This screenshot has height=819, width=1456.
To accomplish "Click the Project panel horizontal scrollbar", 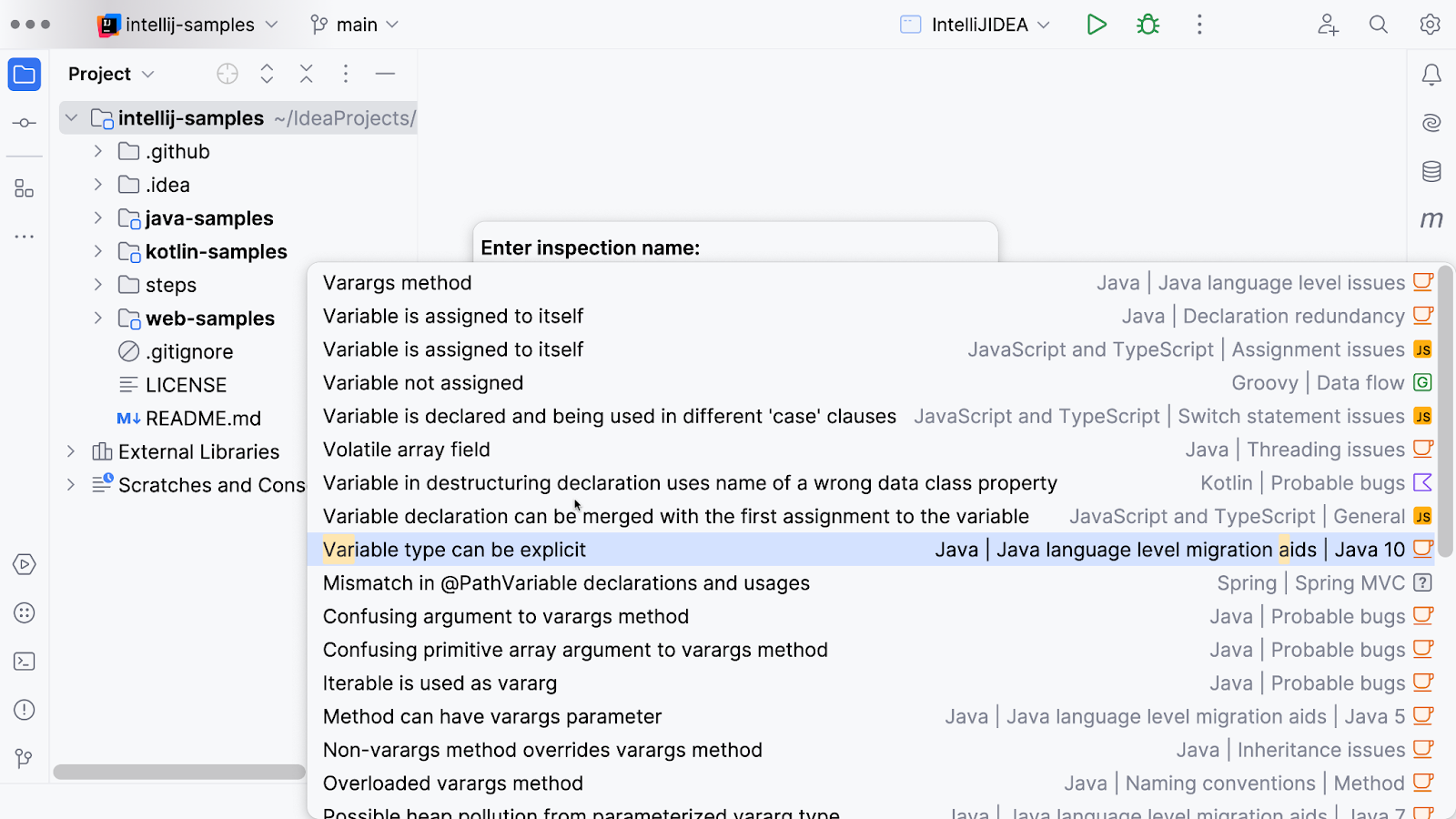I will (x=179, y=772).
